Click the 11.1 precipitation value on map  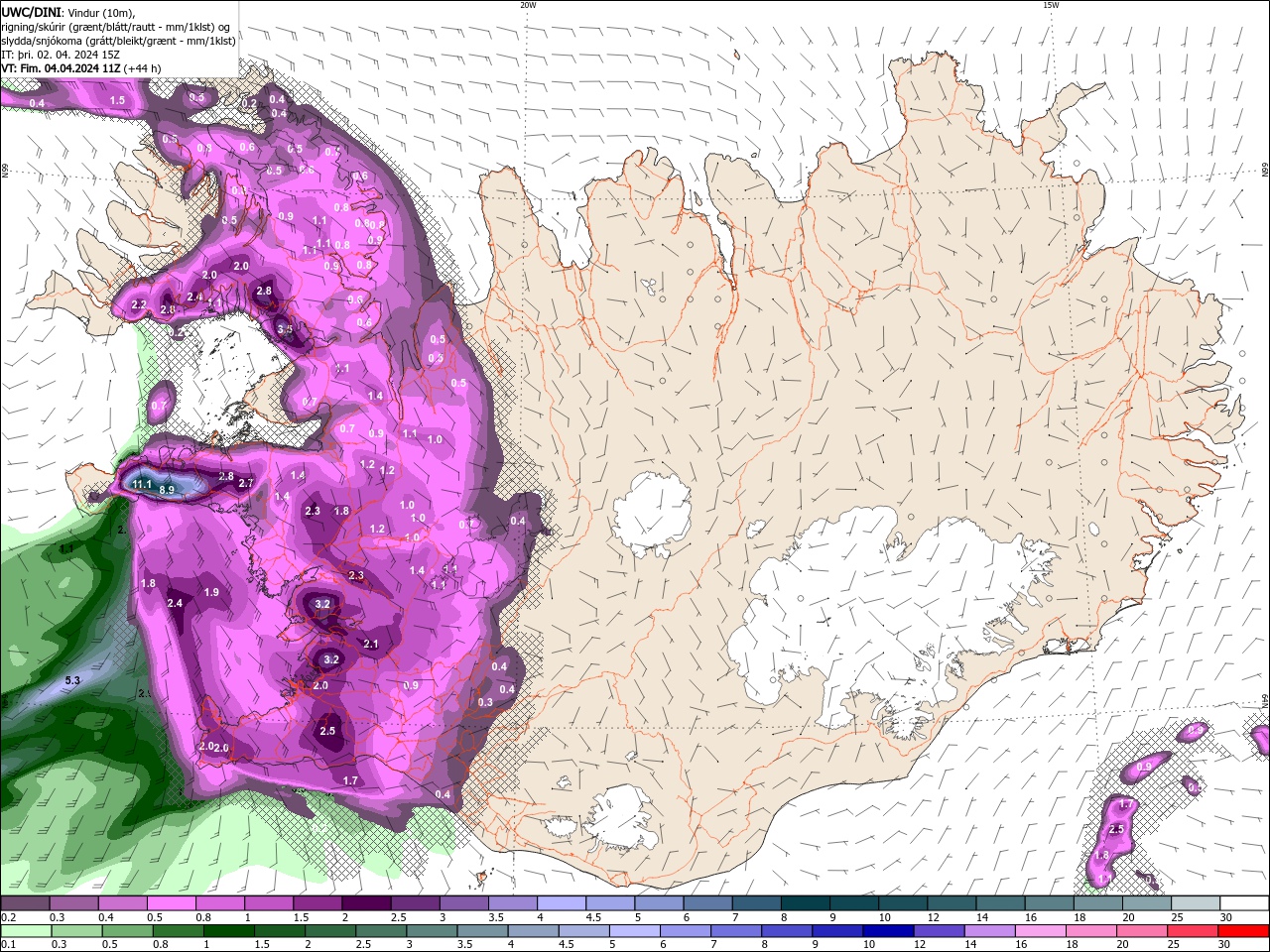coord(142,484)
